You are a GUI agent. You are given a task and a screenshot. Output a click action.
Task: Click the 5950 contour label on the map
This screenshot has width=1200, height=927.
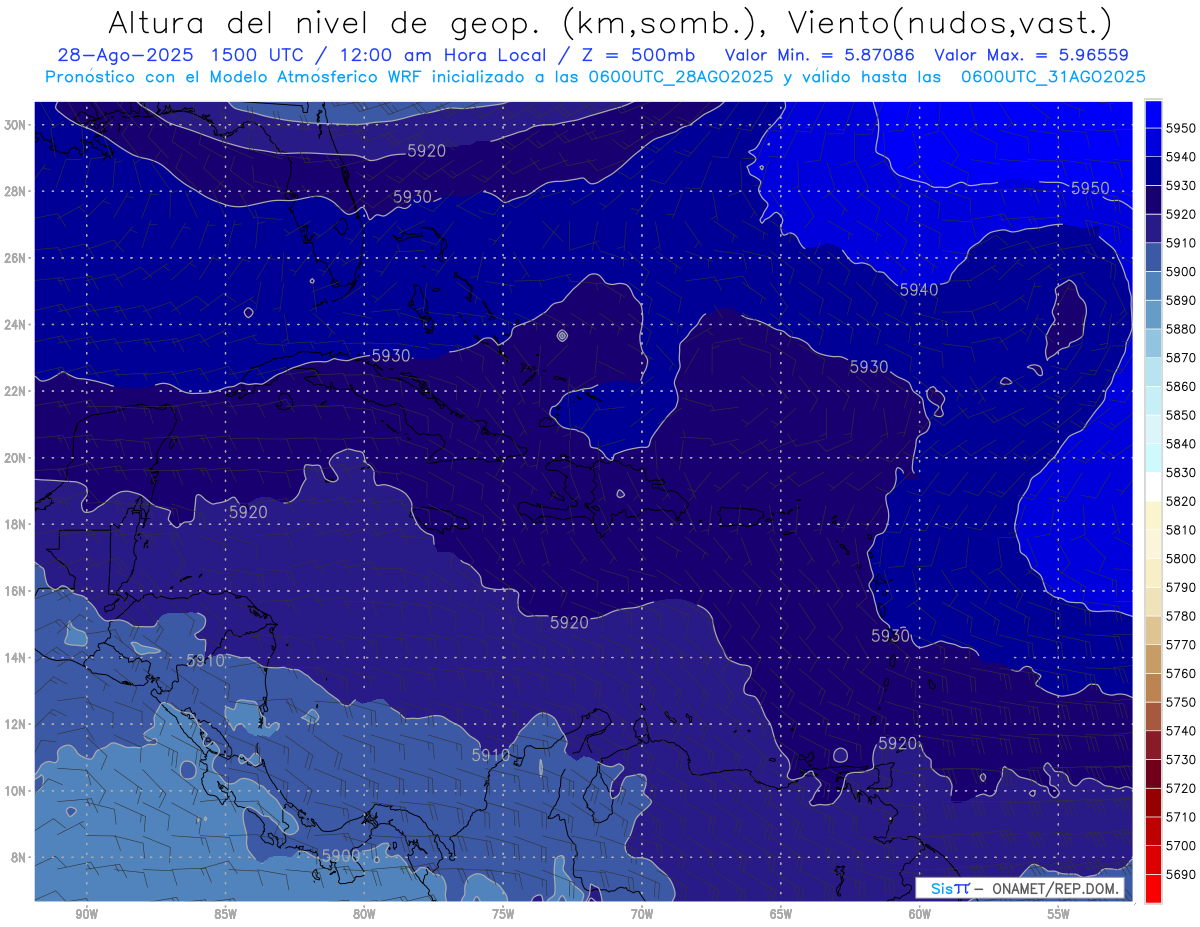point(1090,188)
